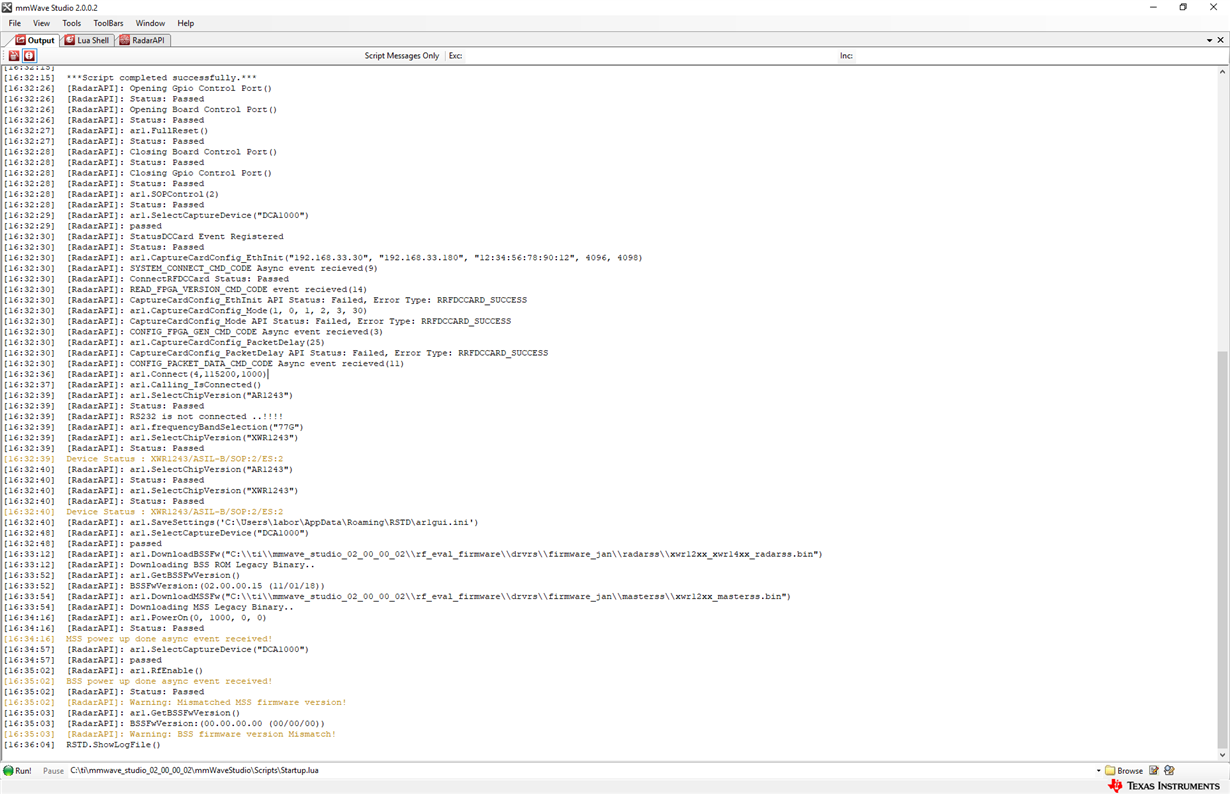Open the script path history dropdown

coord(1098,771)
